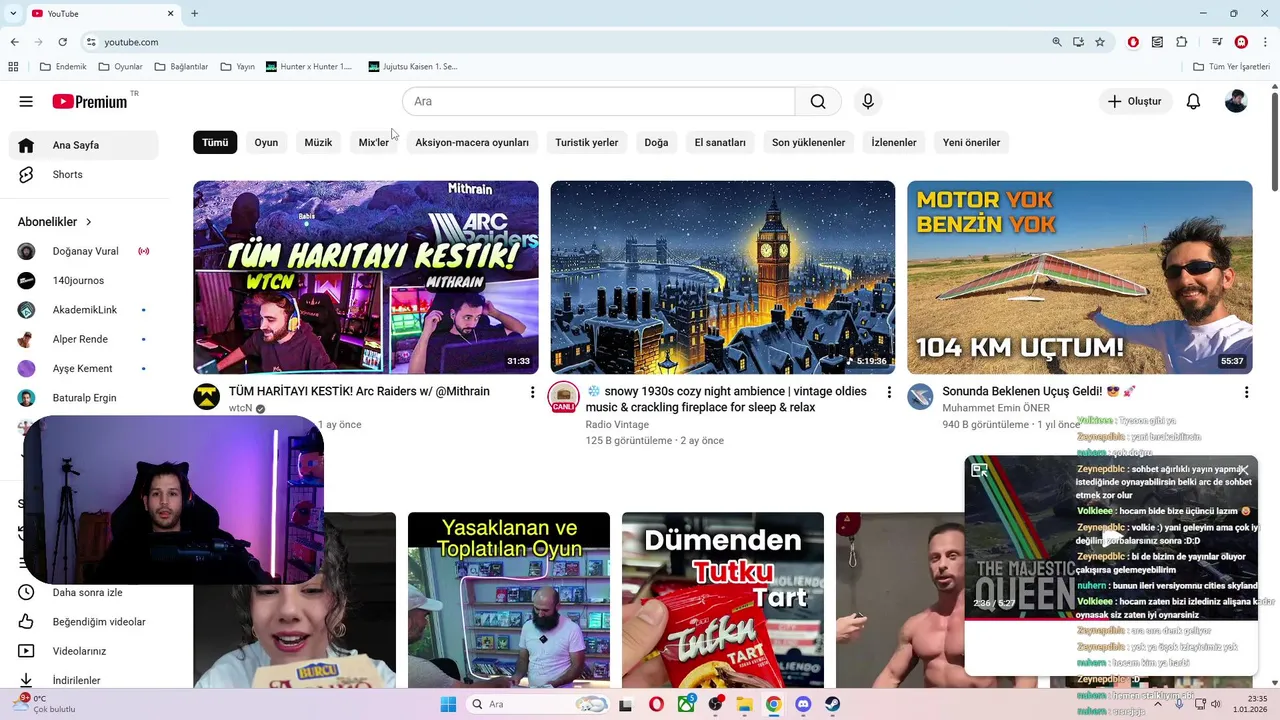This screenshot has width=1280, height=720.
Task: Focus the Ara search field
Action: 598,101
